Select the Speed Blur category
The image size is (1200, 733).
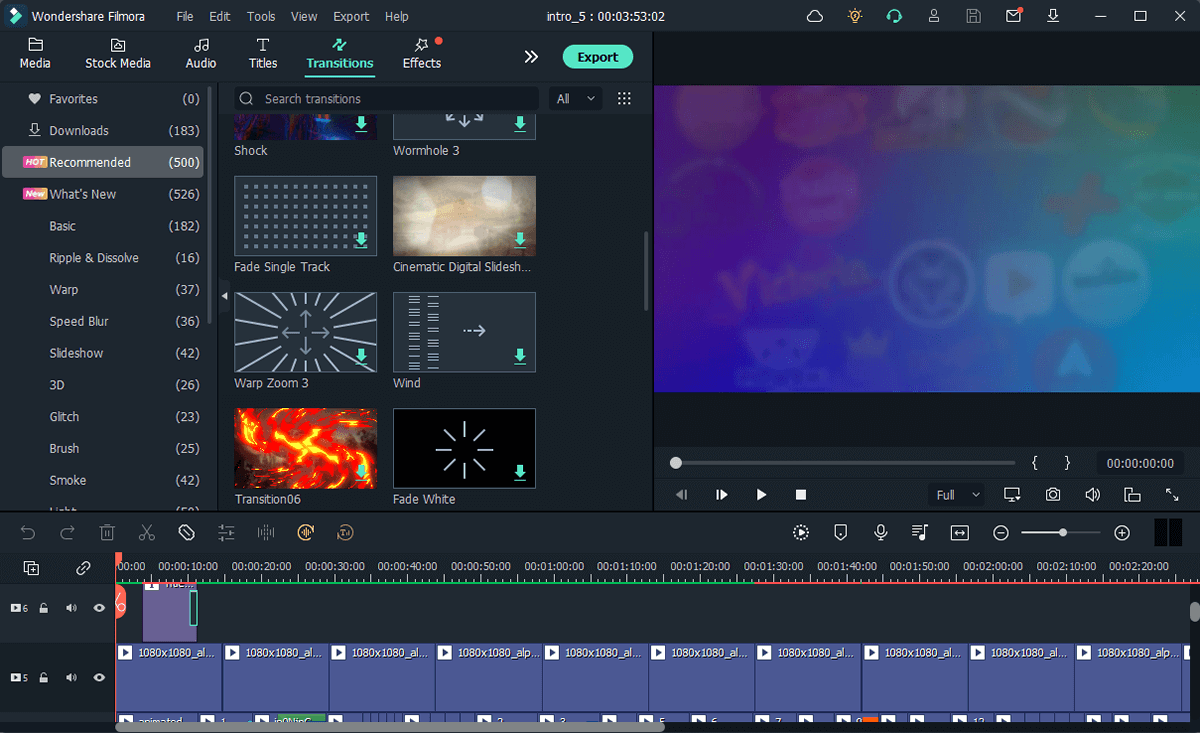[x=103, y=321]
